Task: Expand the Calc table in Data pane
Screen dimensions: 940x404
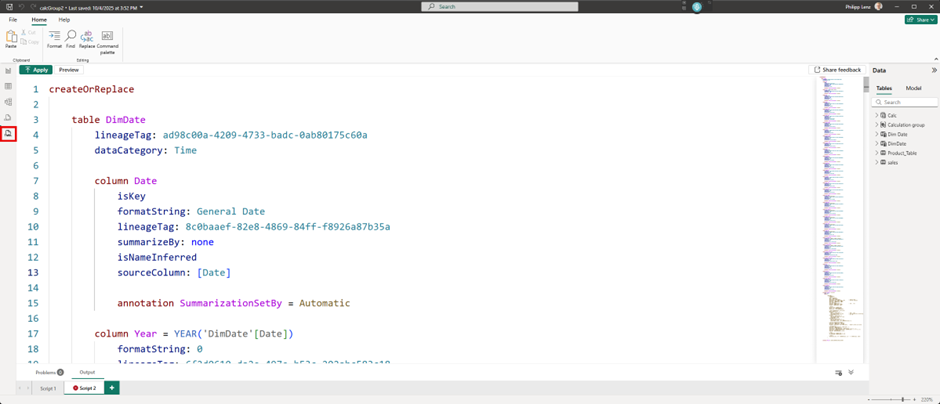Action: pyautogui.click(x=877, y=115)
